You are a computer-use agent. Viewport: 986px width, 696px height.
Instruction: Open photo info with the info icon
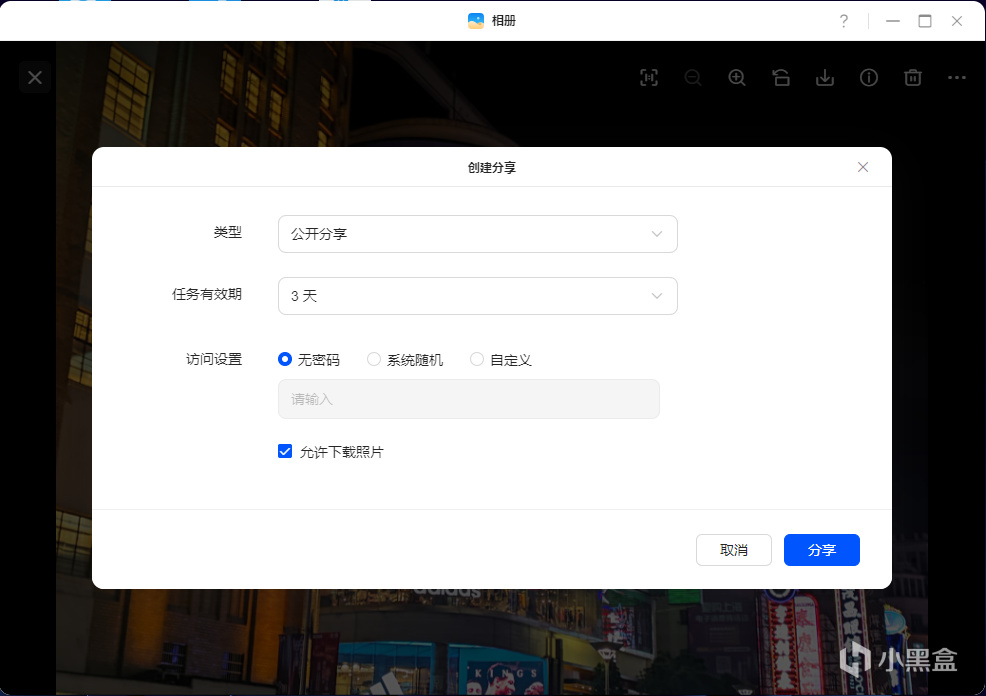click(869, 77)
